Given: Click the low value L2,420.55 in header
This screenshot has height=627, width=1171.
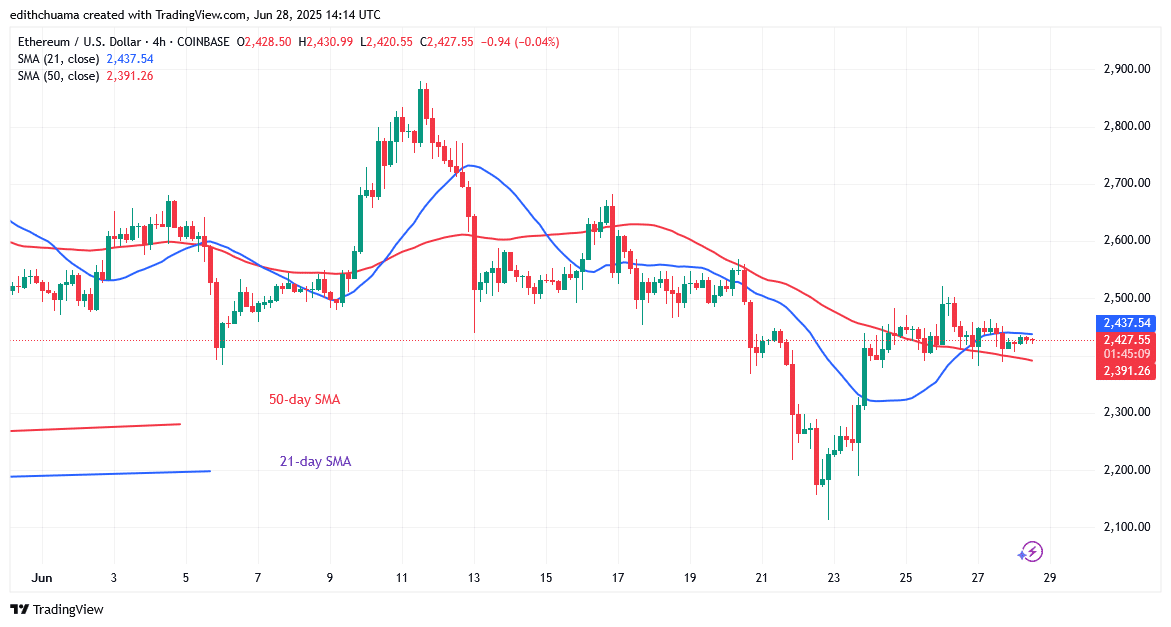Looking at the screenshot, I should click(386, 42).
